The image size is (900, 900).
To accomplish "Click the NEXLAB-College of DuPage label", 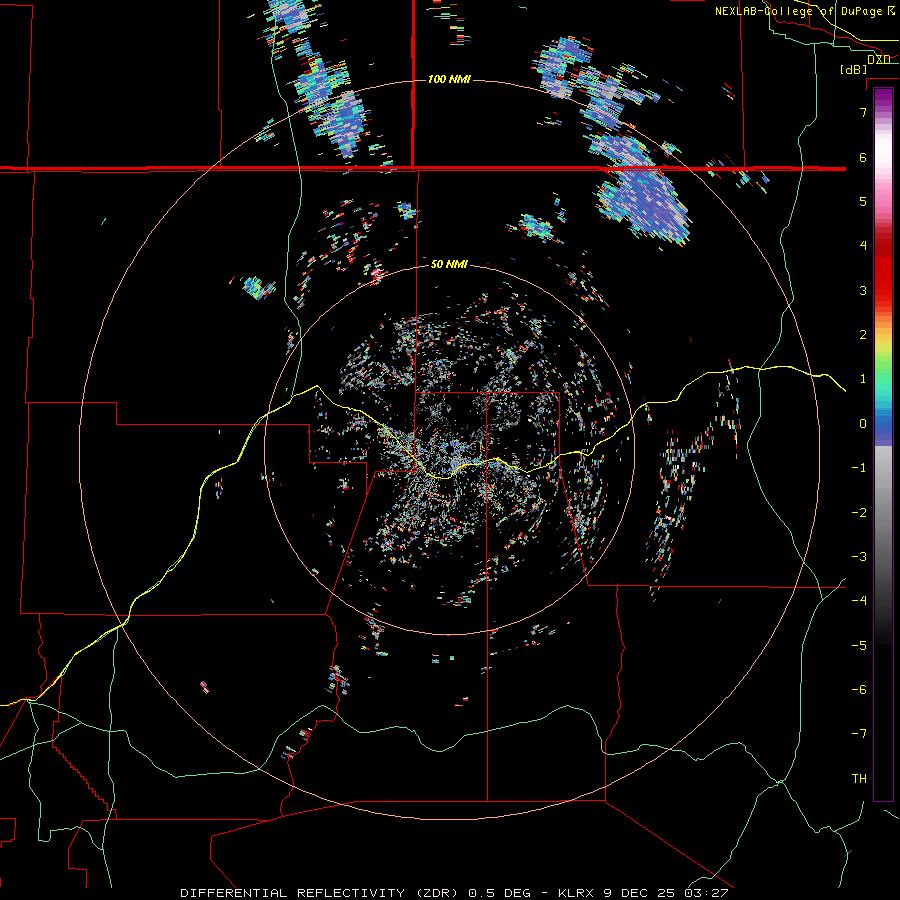I will 798,11.
